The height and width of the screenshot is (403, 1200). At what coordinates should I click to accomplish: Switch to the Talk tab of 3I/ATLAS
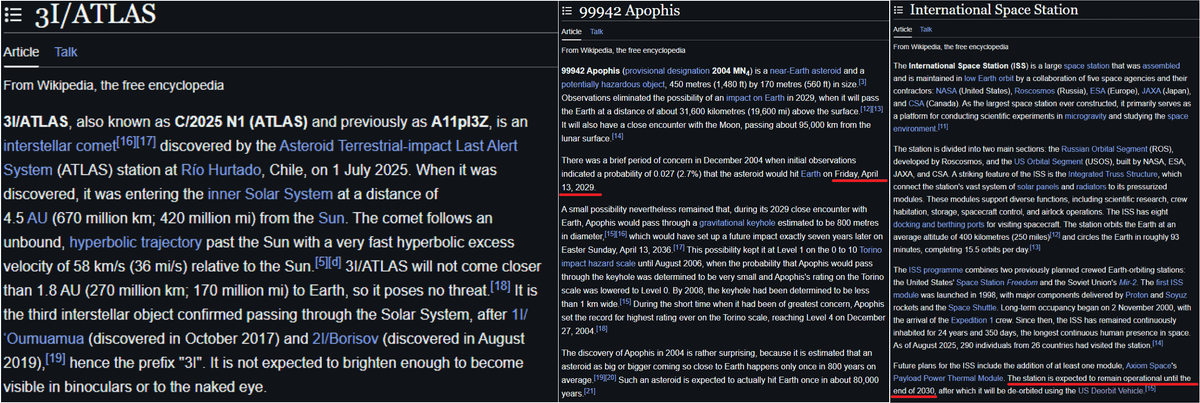coord(66,51)
